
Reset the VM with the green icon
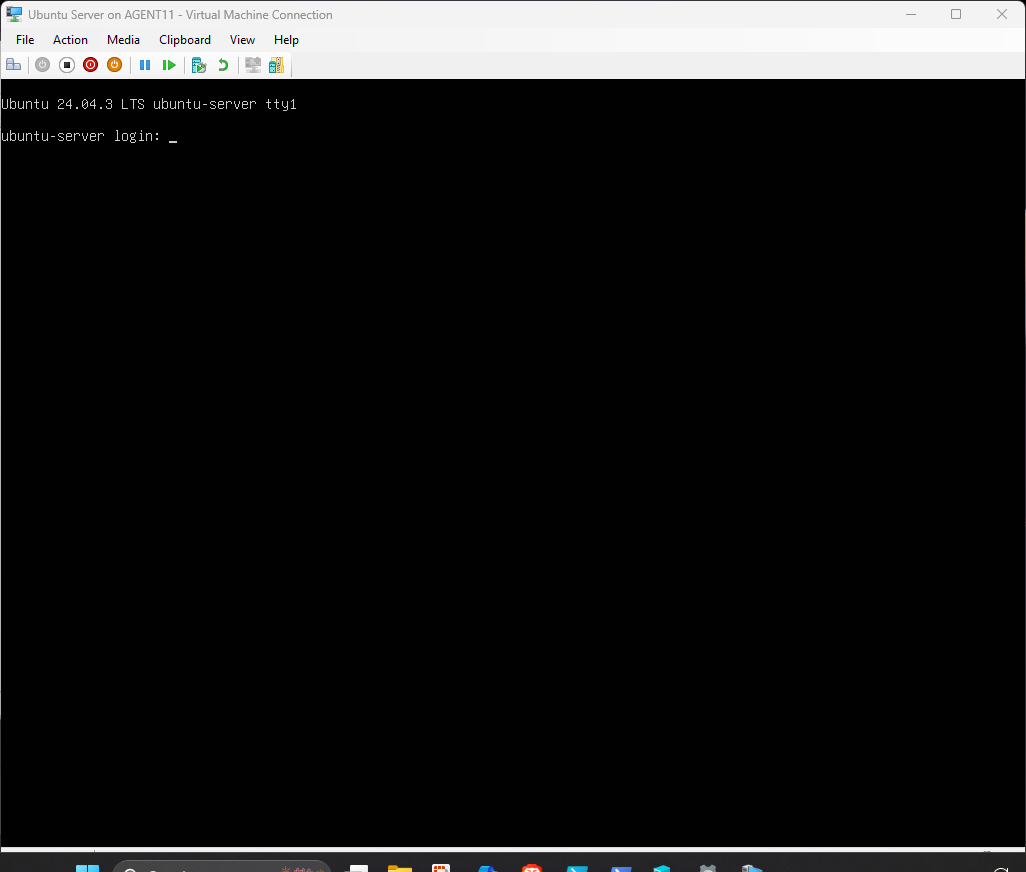pos(169,65)
